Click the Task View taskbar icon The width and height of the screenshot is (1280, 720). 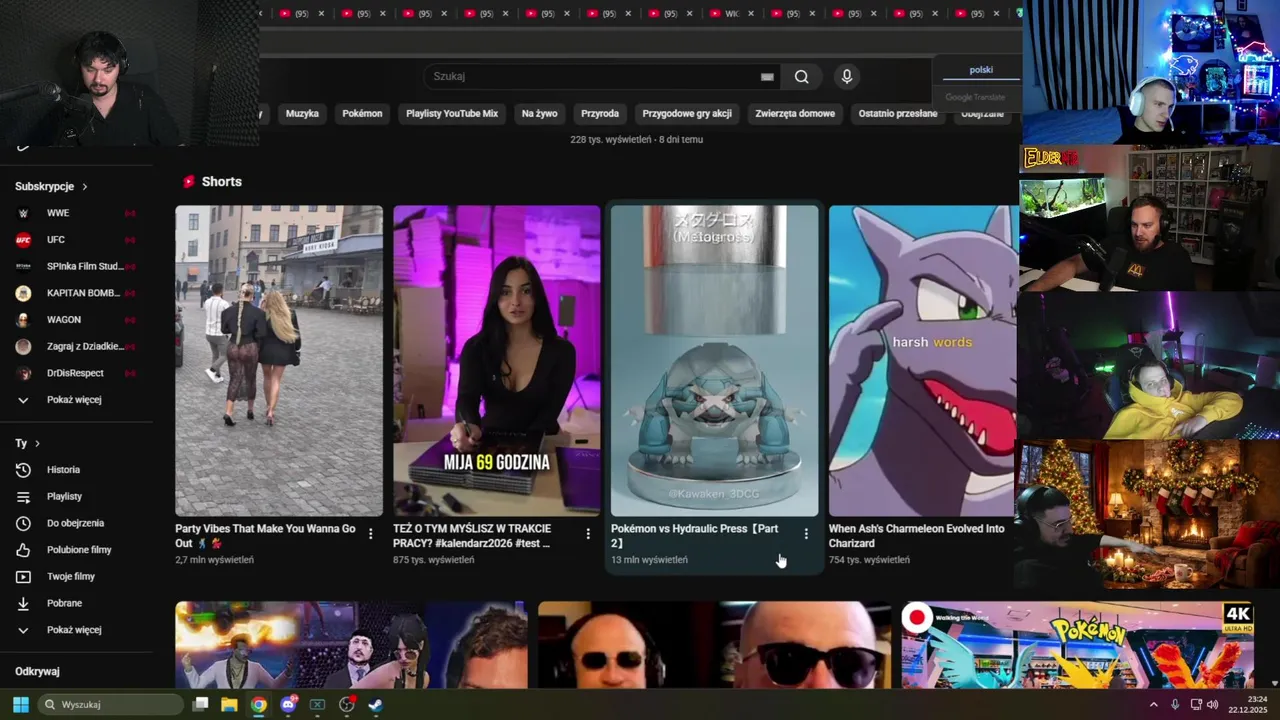click(x=200, y=705)
